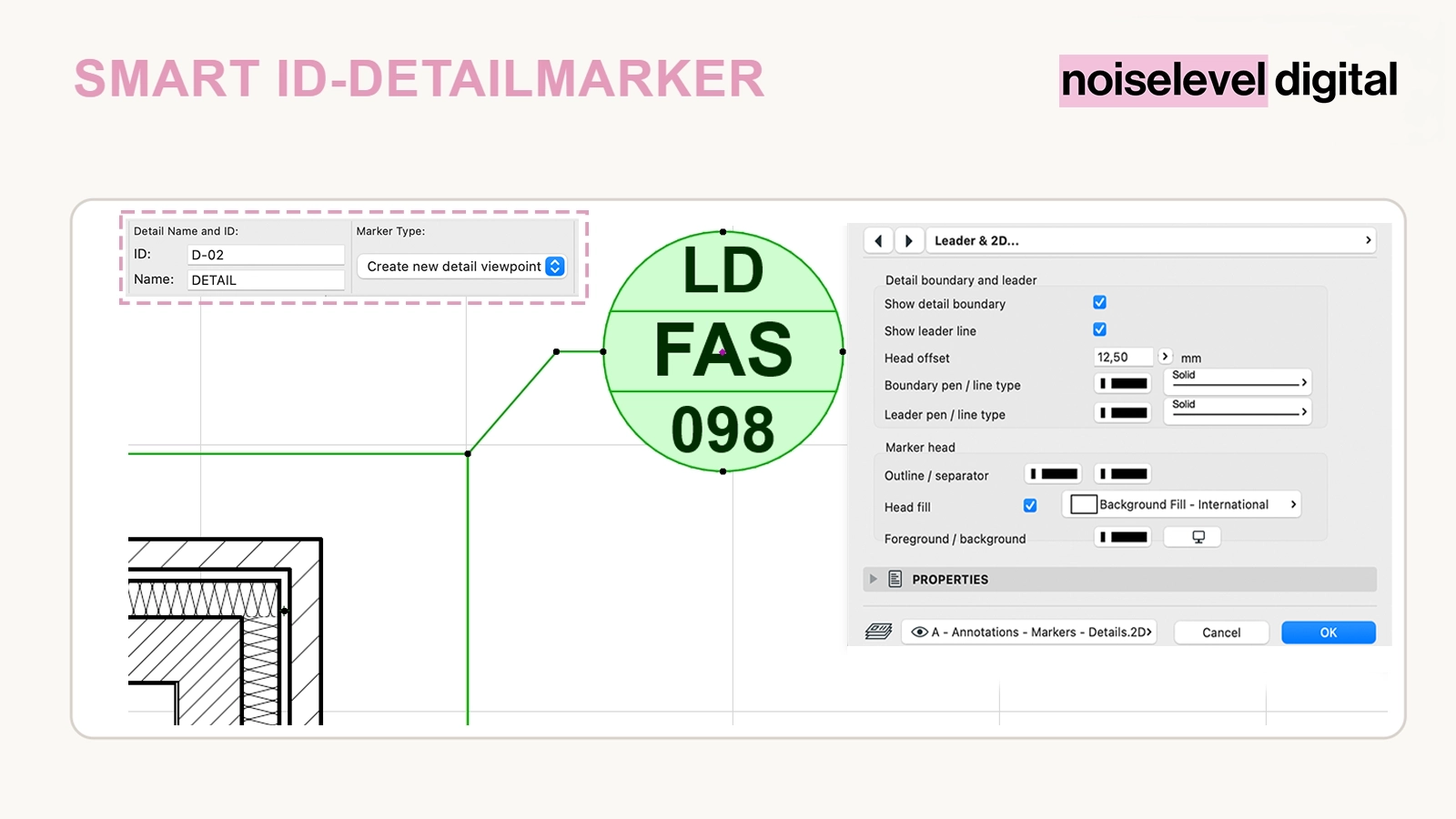The height and width of the screenshot is (819, 1456).
Task: Click the Cancel button
Action: click(1221, 632)
